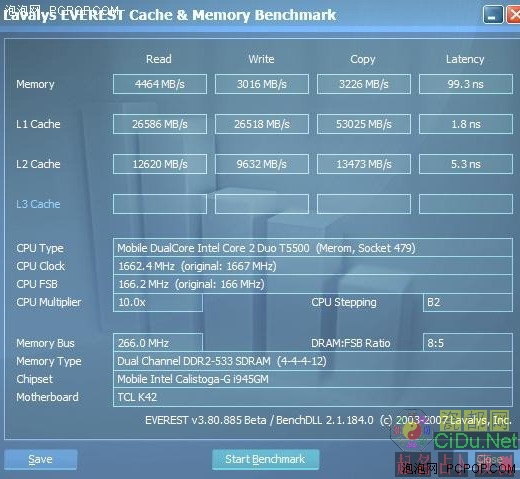Select Memory Read value 4464 MB/s
The image size is (520, 479).
click(160, 84)
